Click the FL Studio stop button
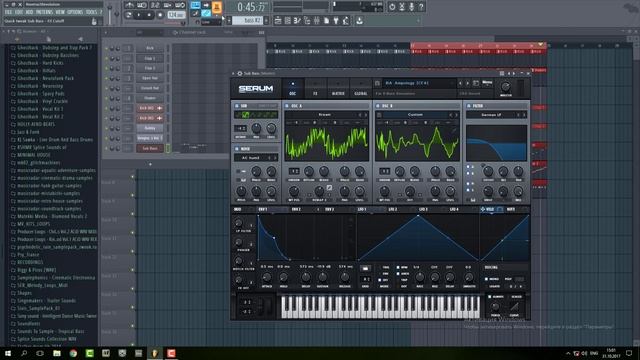The width and height of the screenshot is (640, 360). tap(149, 15)
